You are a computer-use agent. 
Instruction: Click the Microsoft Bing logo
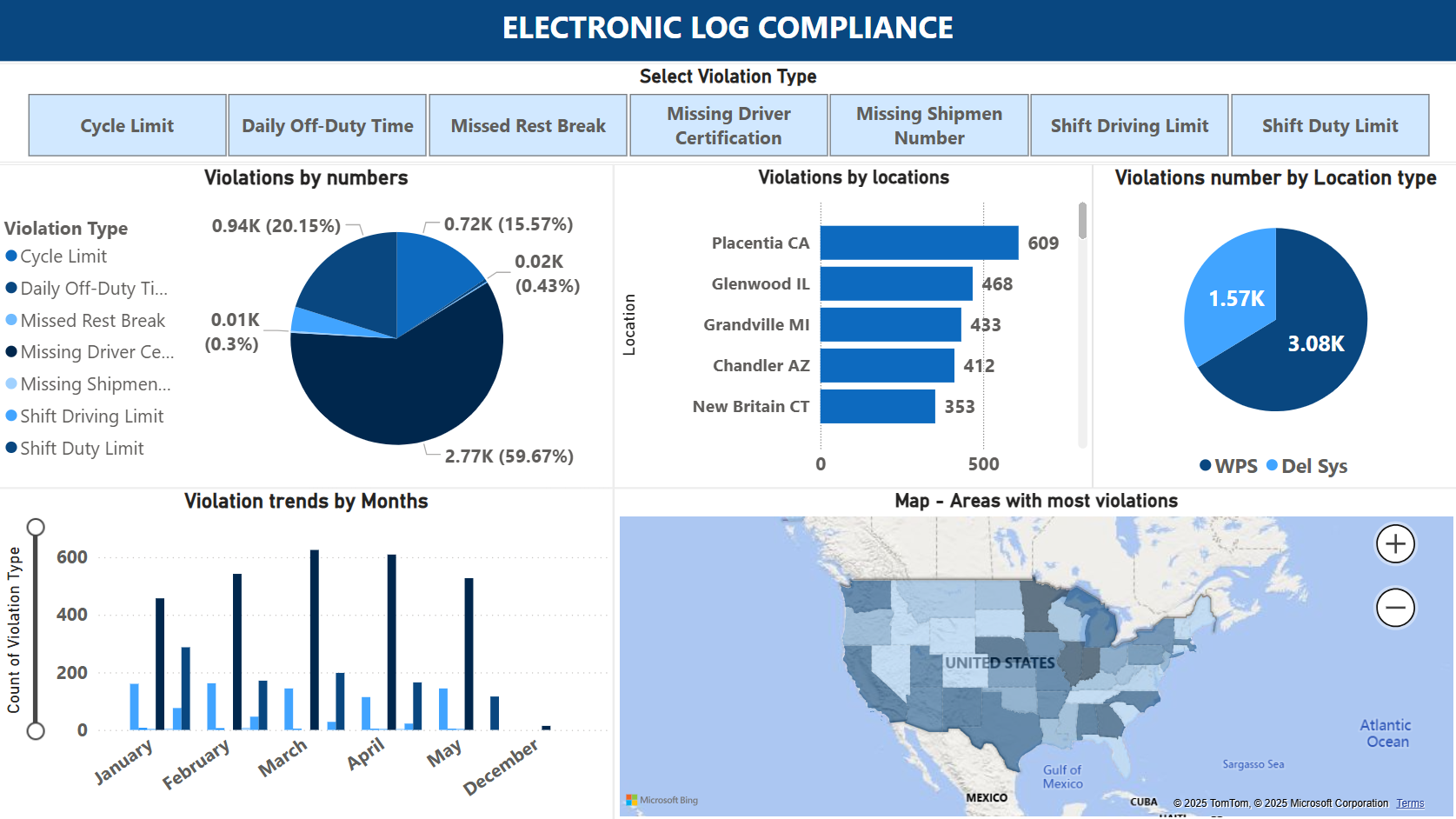click(x=662, y=800)
